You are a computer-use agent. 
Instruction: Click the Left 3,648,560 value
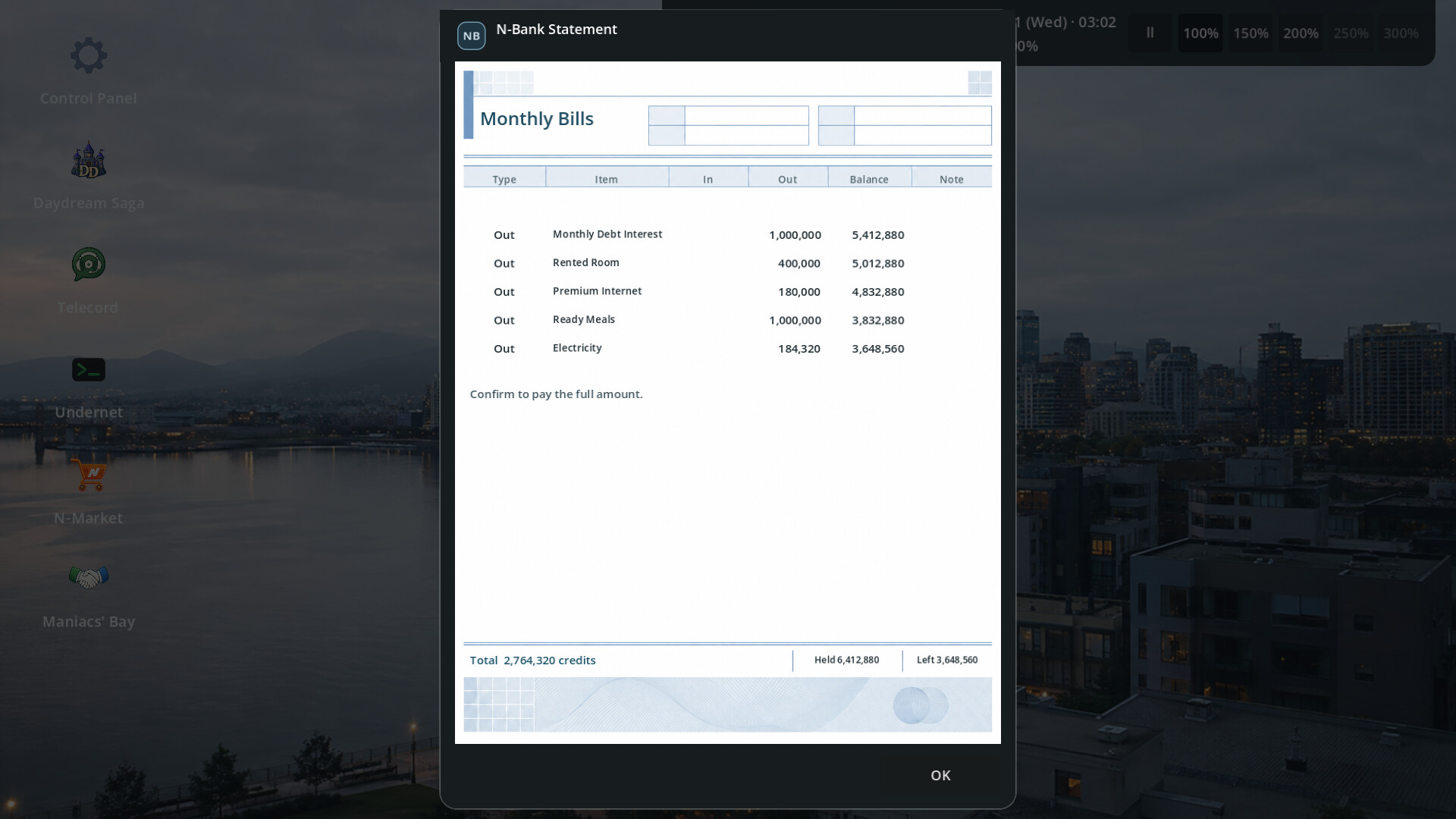(947, 660)
